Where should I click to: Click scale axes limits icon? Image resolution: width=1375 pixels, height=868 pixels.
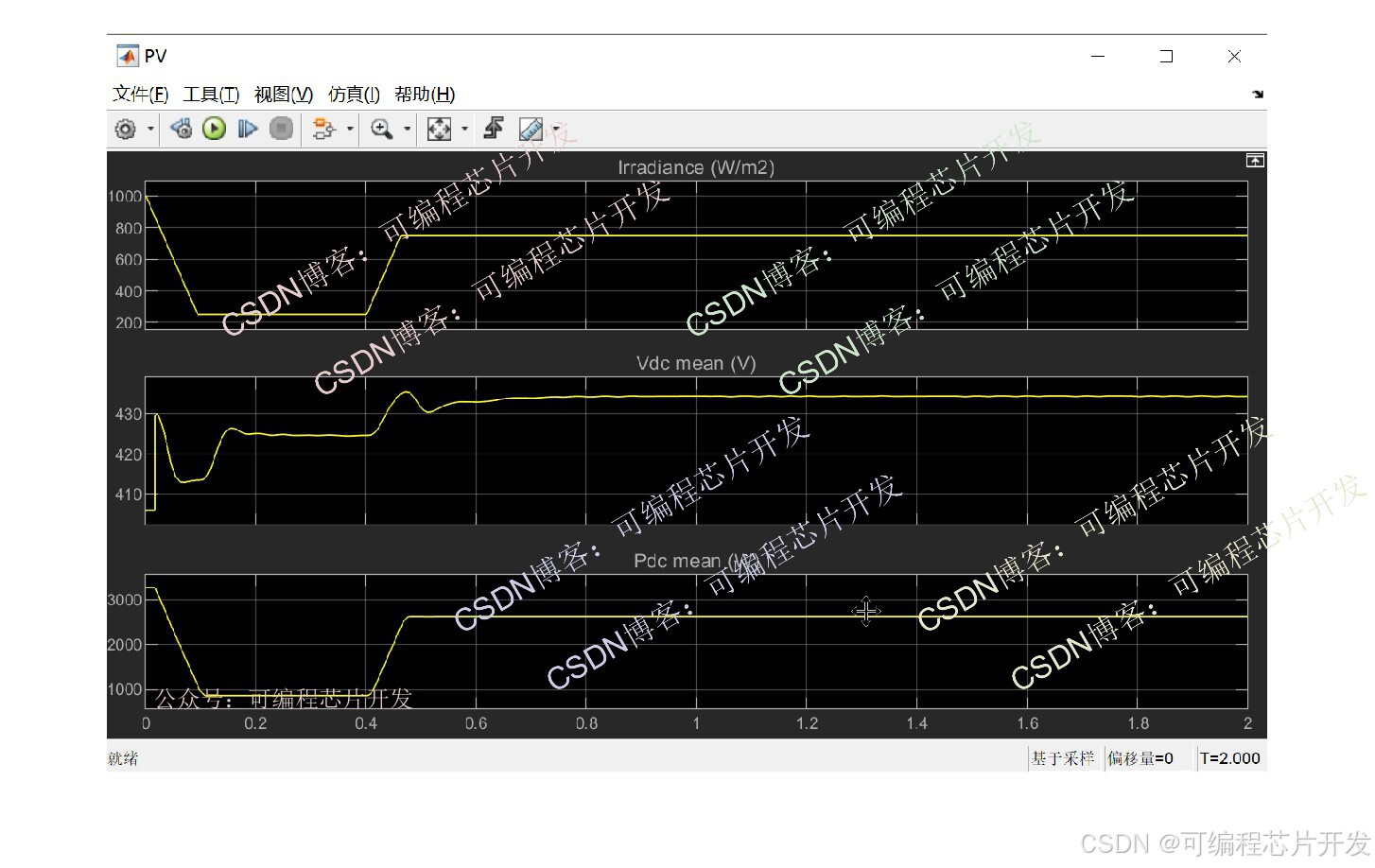(439, 129)
